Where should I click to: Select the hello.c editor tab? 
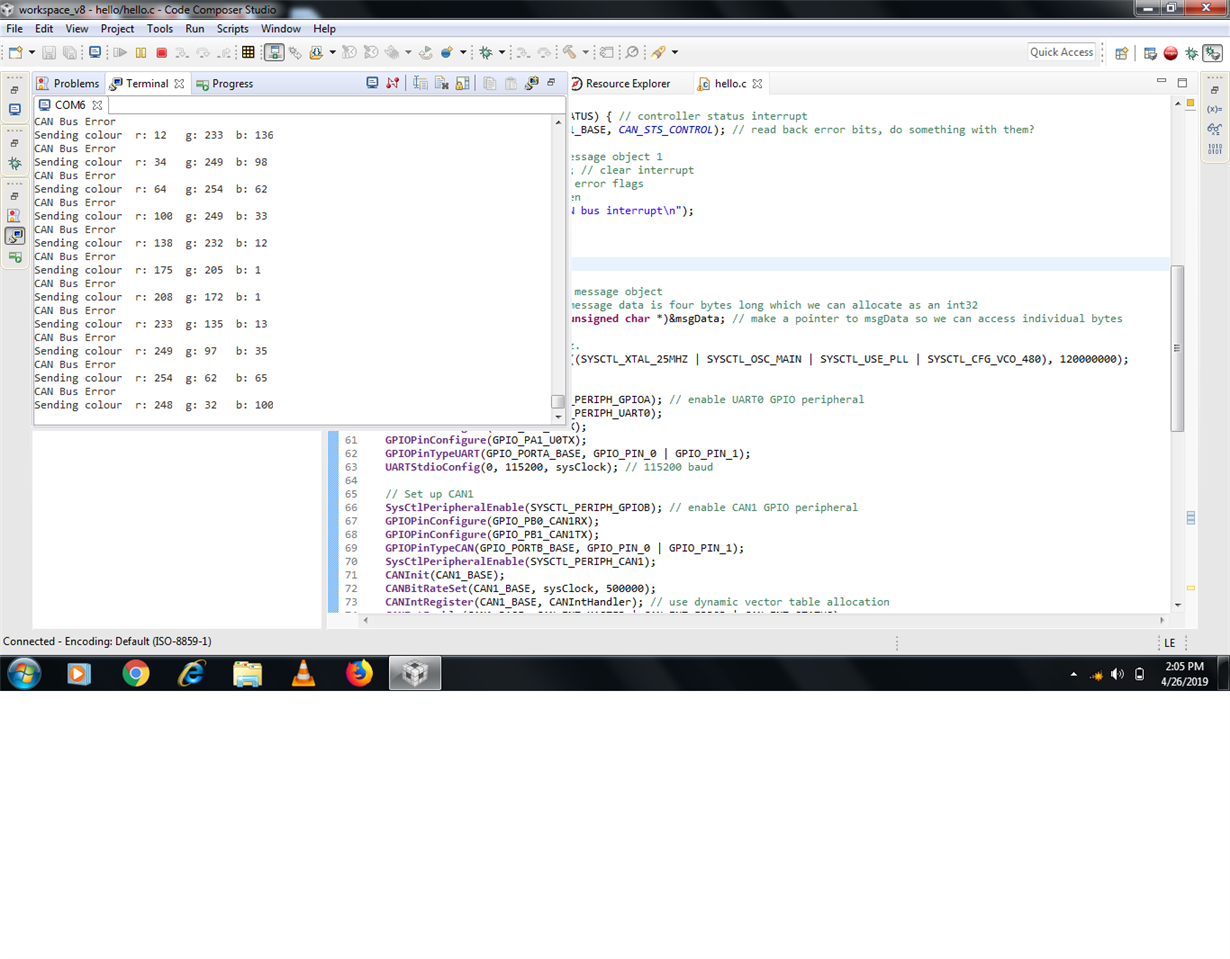click(730, 83)
